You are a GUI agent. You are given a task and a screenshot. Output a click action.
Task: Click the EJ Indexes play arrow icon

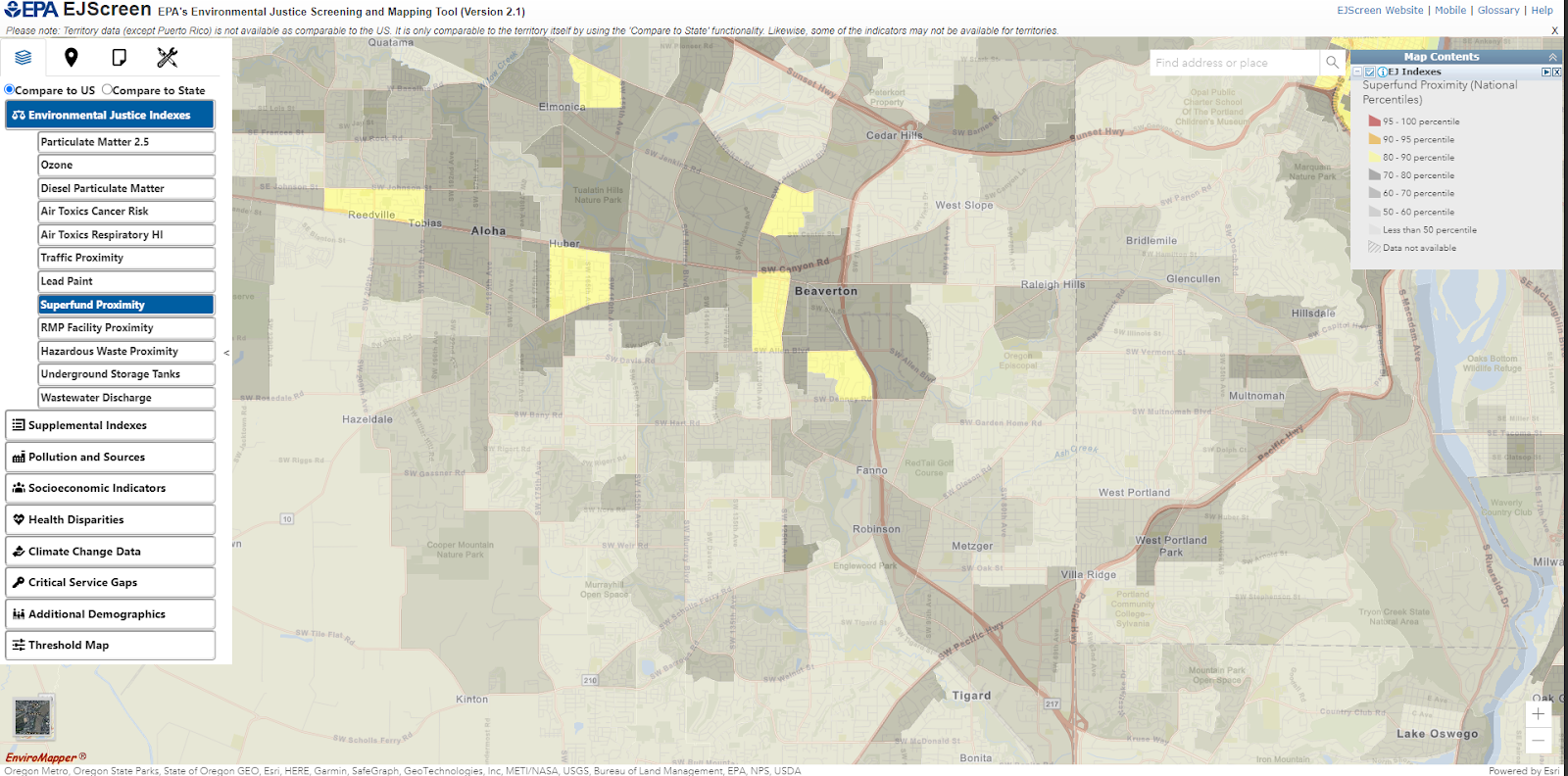(1546, 72)
